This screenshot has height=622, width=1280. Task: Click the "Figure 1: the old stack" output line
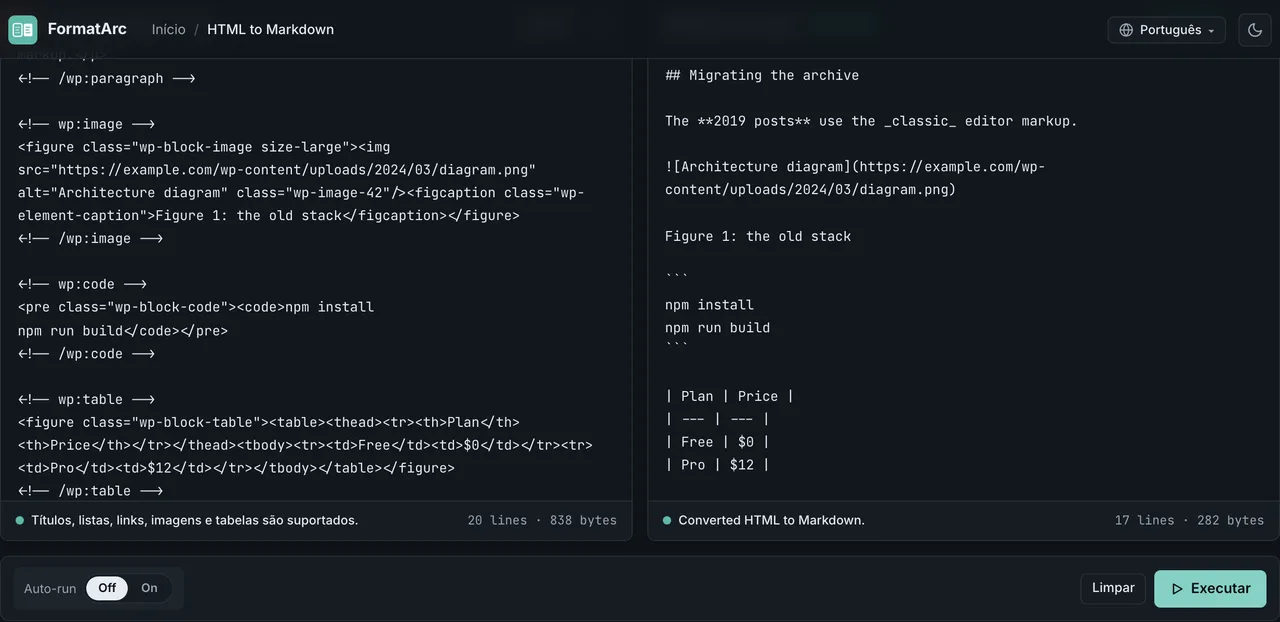tap(758, 237)
